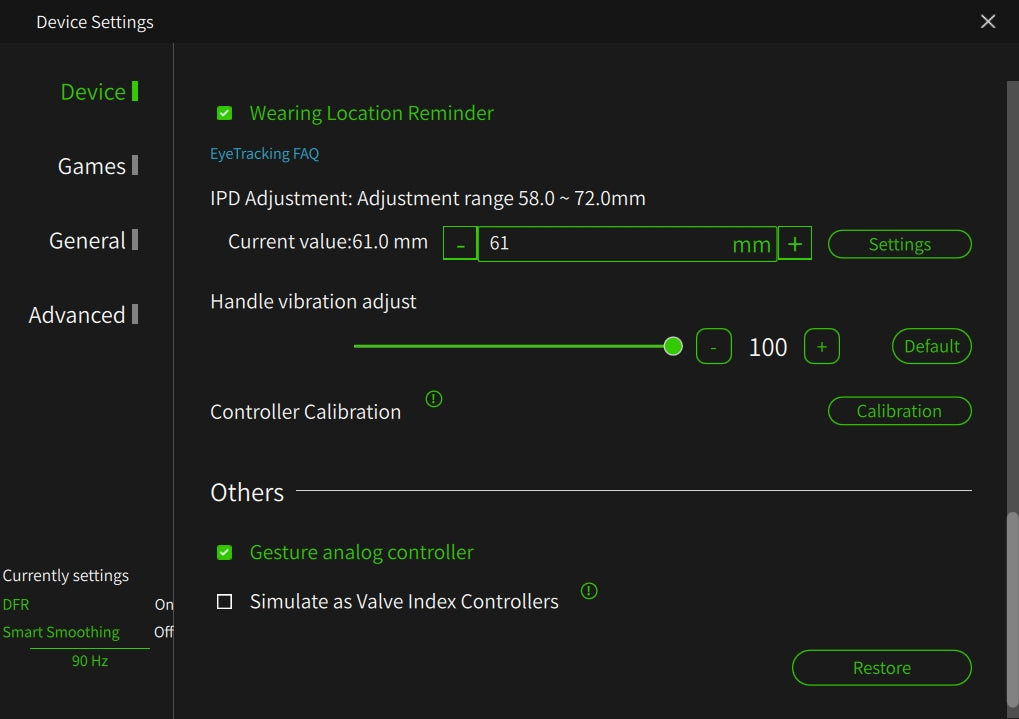
Task: Open the General settings tab
Action: [88, 240]
